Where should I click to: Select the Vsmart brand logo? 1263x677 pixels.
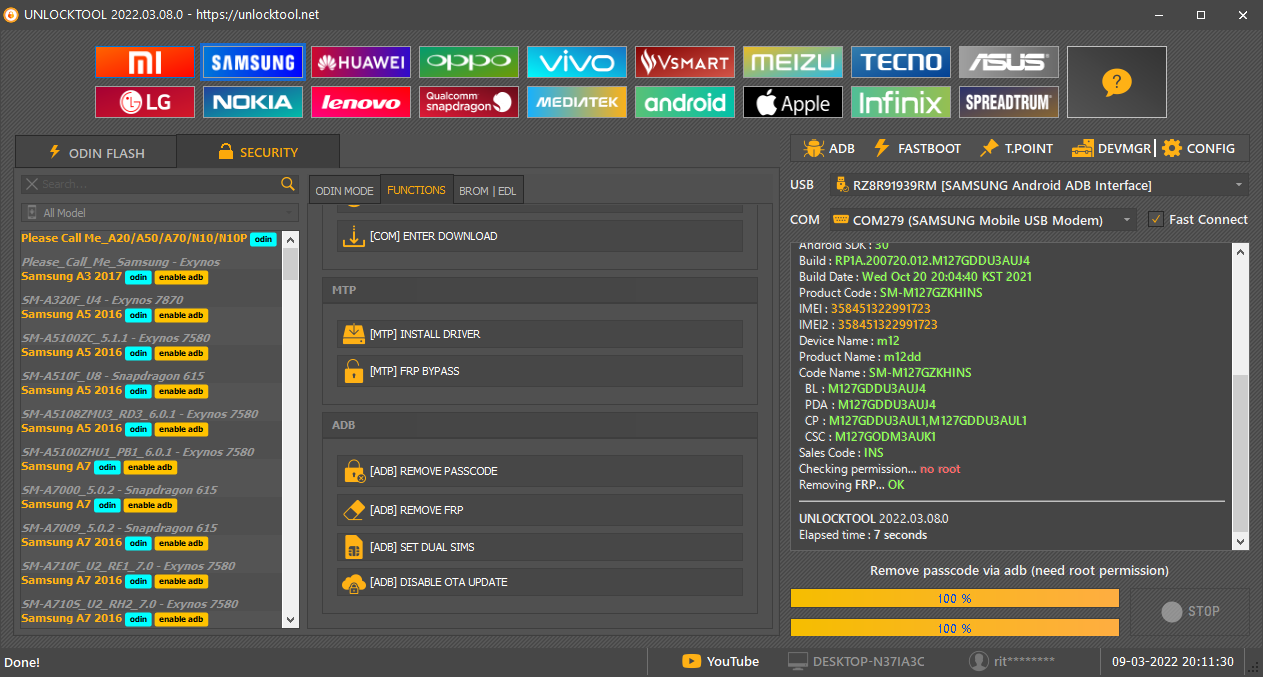point(685,62)
